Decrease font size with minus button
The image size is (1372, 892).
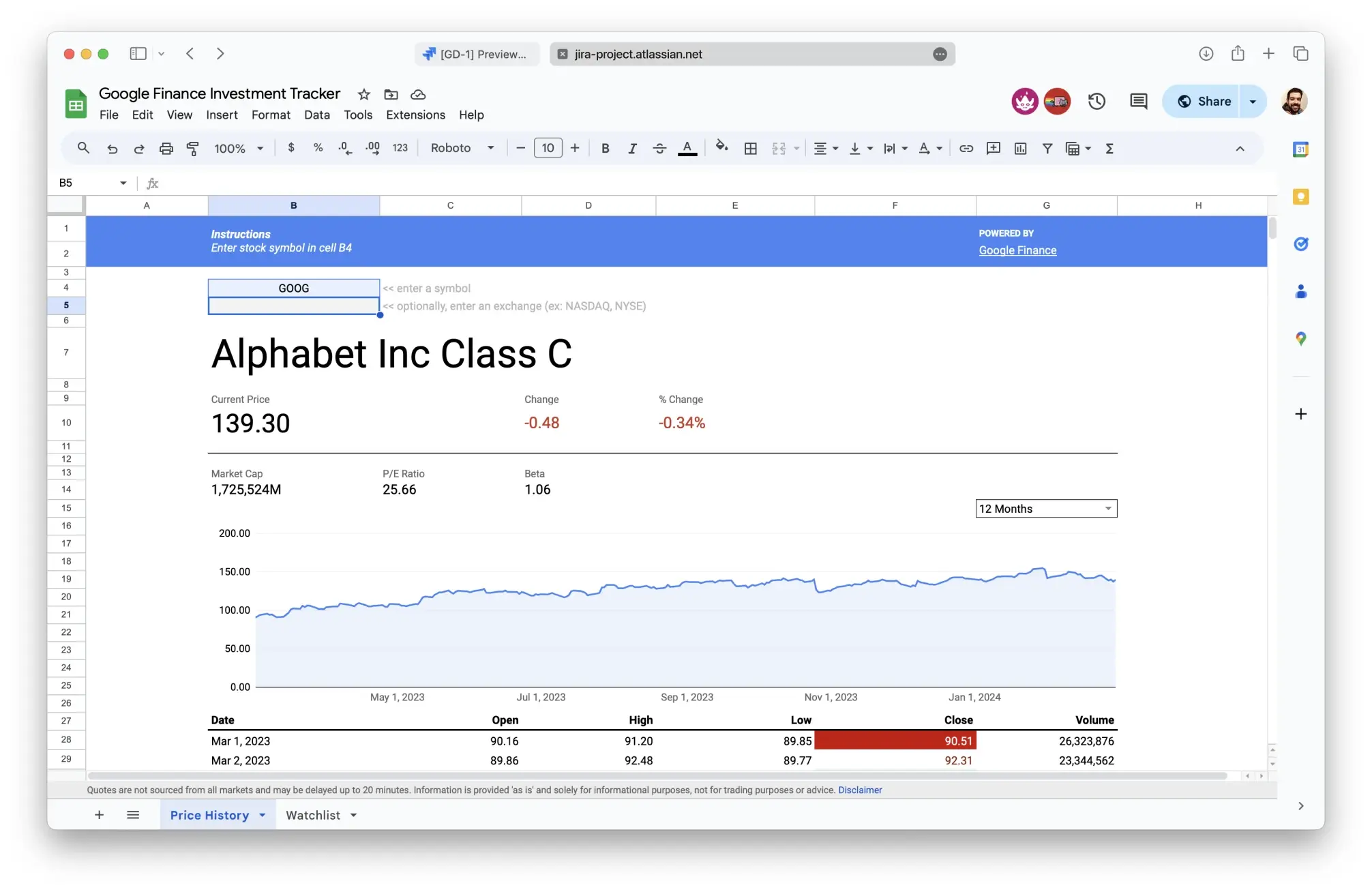(520, 148)
